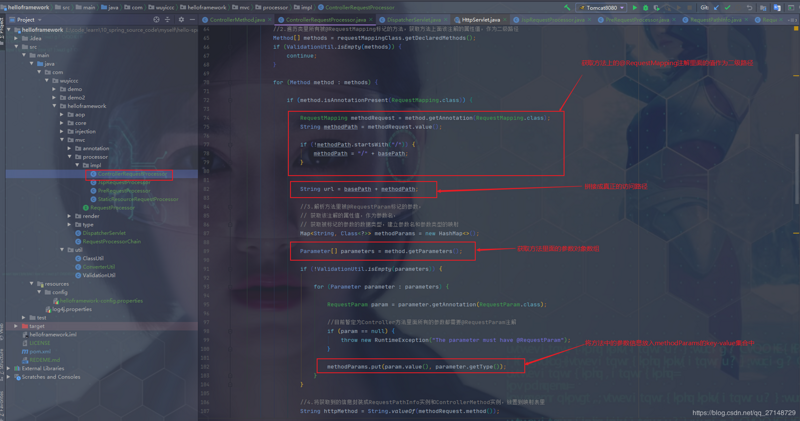Close HttpServlet.java tab

tap(505, 20)
